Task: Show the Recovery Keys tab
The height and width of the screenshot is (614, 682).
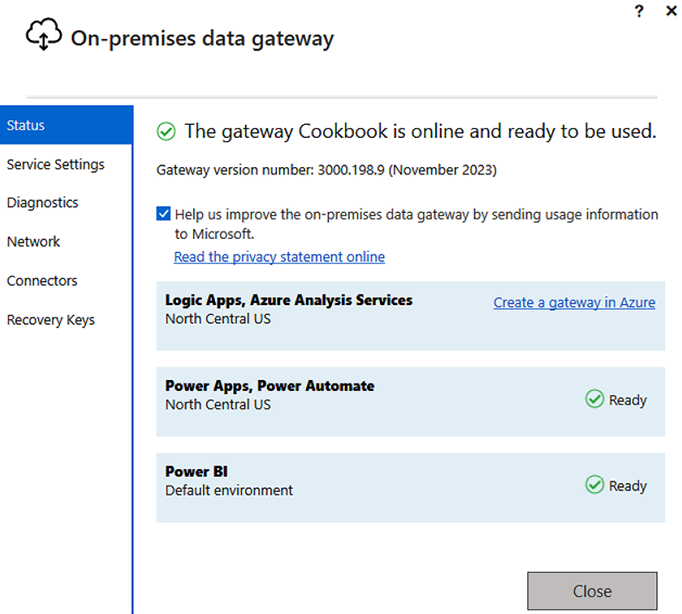Action: click(51, 320)
